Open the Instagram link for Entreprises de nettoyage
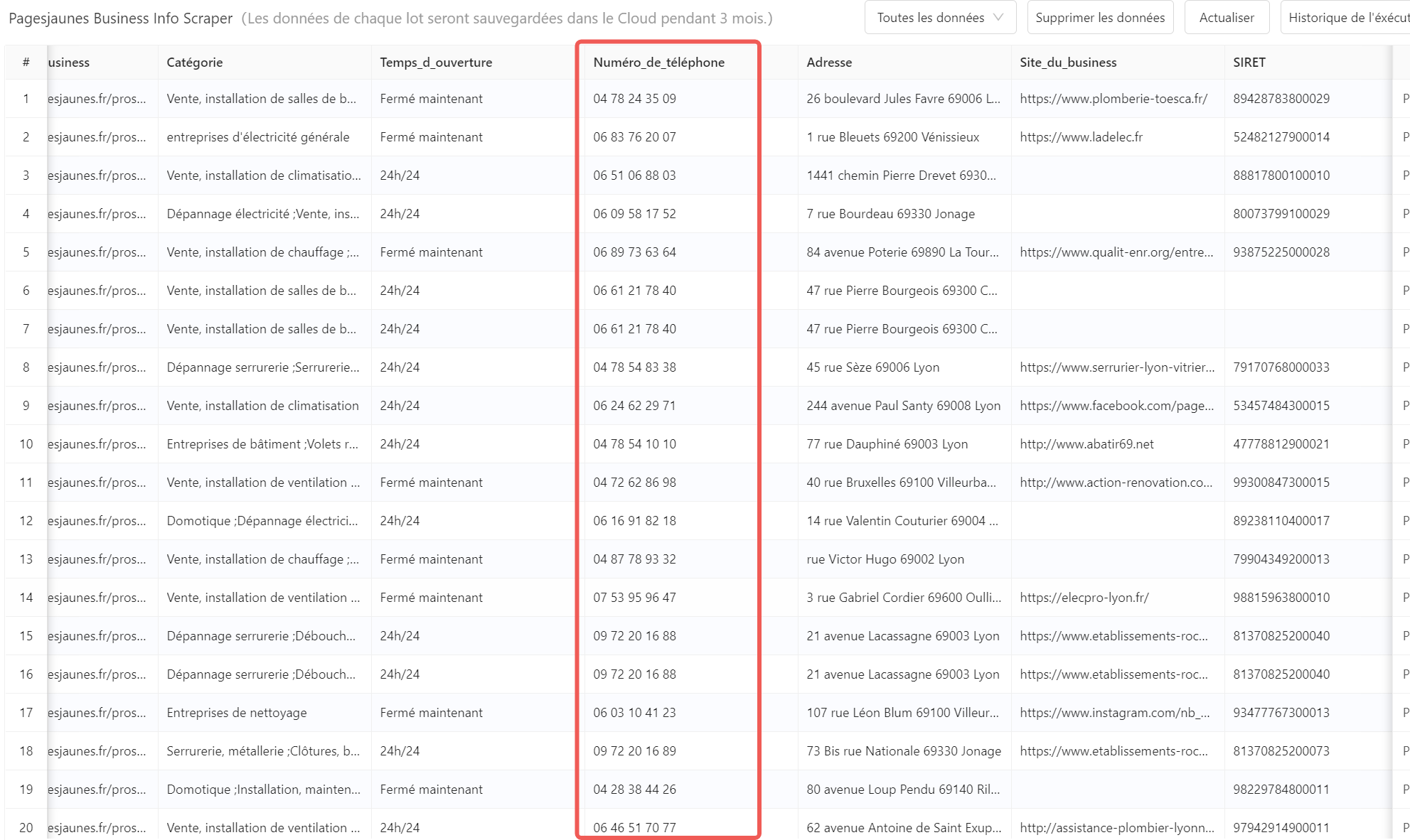The image size is (1410, 840). pos(1116,713)
